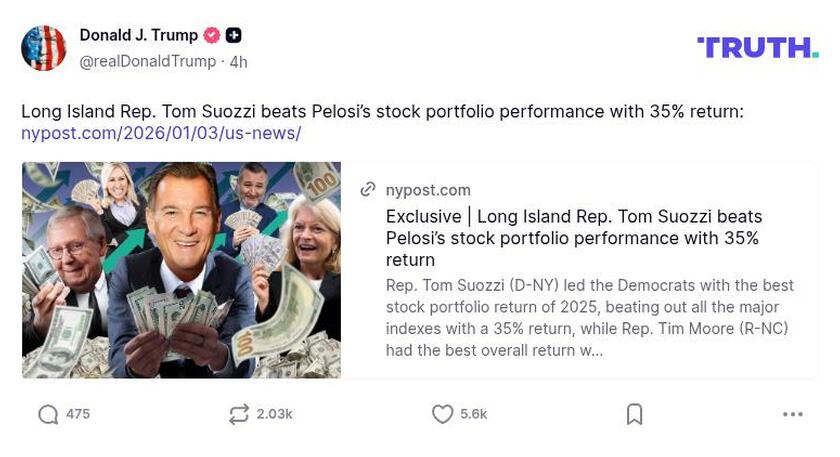
Task: Open the profile avatar picture
Action: [44, 48]
